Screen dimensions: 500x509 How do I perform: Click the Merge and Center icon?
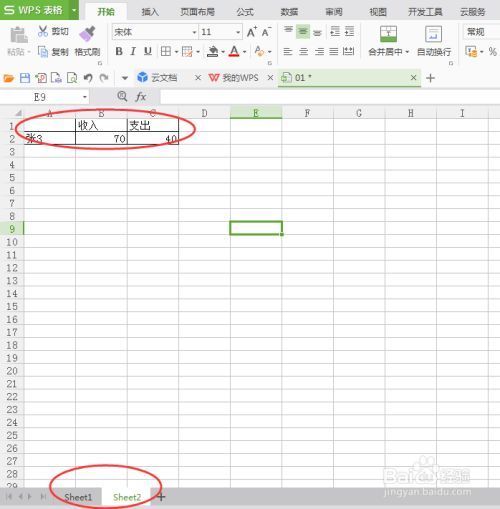click(x=388, y=34)
